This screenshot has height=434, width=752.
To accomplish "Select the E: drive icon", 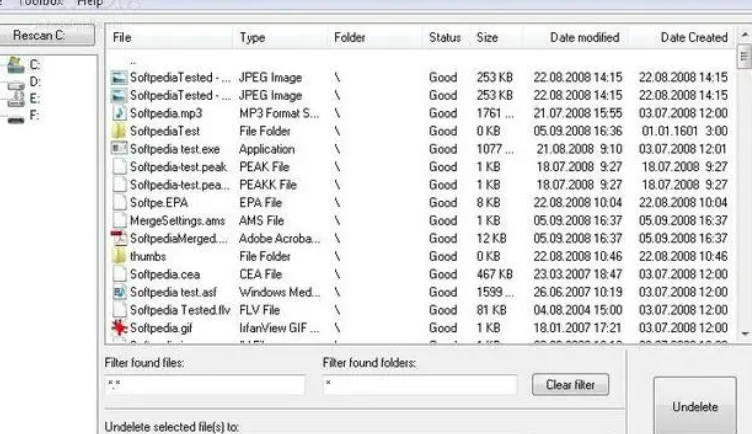I will tap(15, 99).
